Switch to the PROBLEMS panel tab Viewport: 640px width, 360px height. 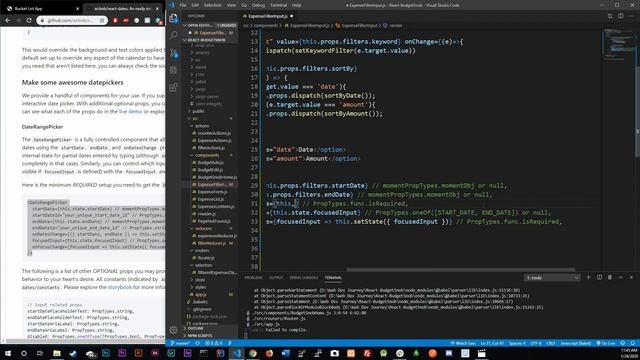click(x=253, y=278)
